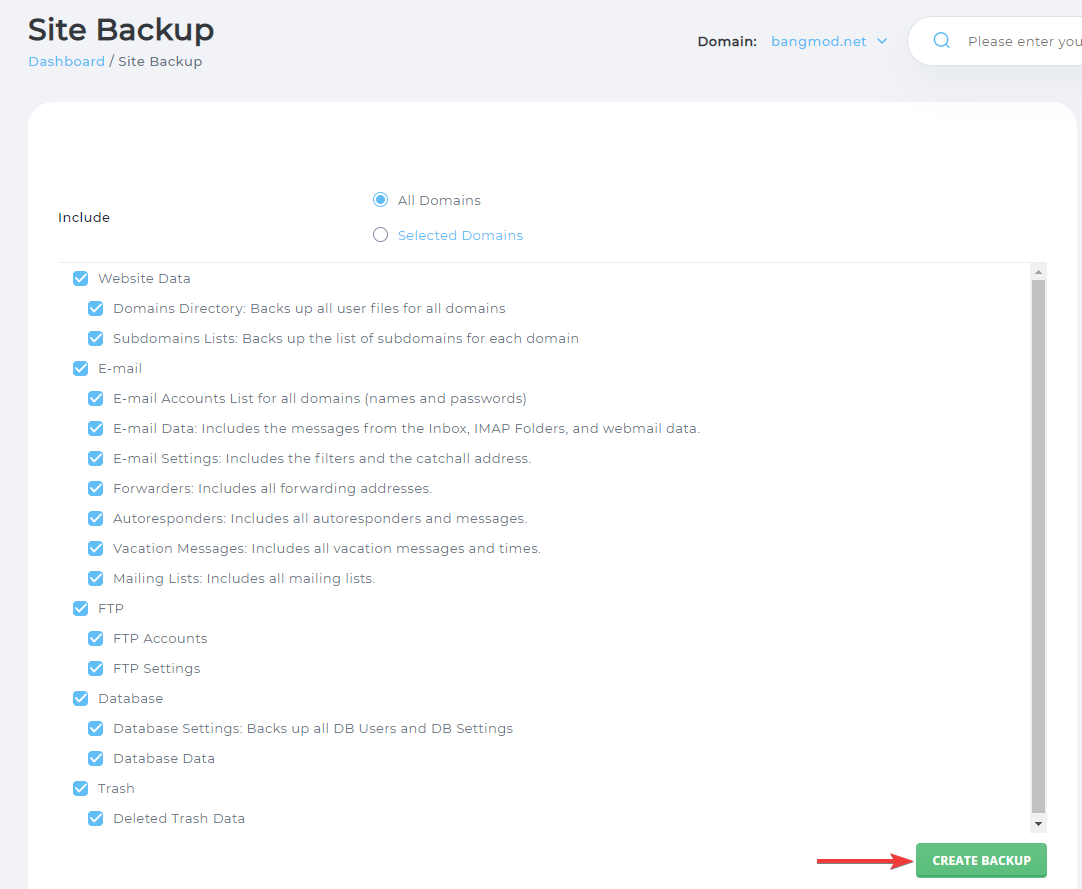
Task: Toggle the Vacation Messages checkbox
Action: [x=96, y=549]
